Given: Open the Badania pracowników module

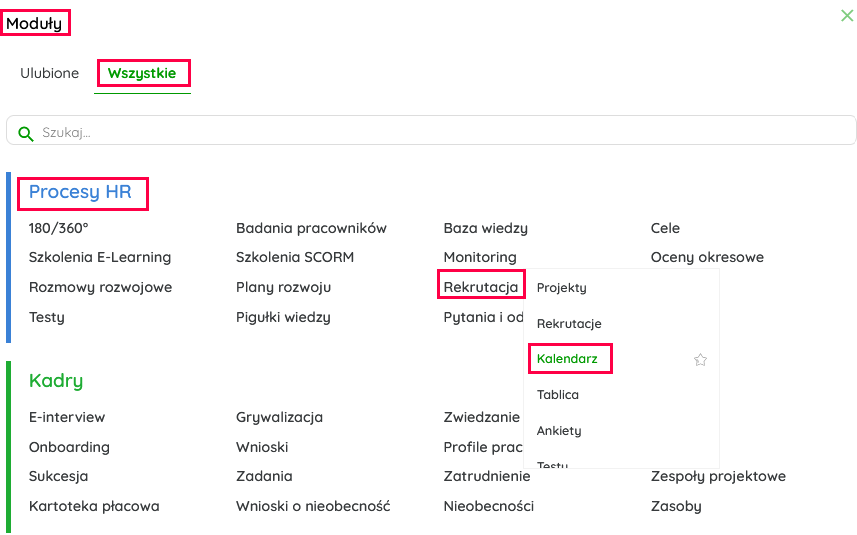Looking at the screenshot, I should point(311,228).
